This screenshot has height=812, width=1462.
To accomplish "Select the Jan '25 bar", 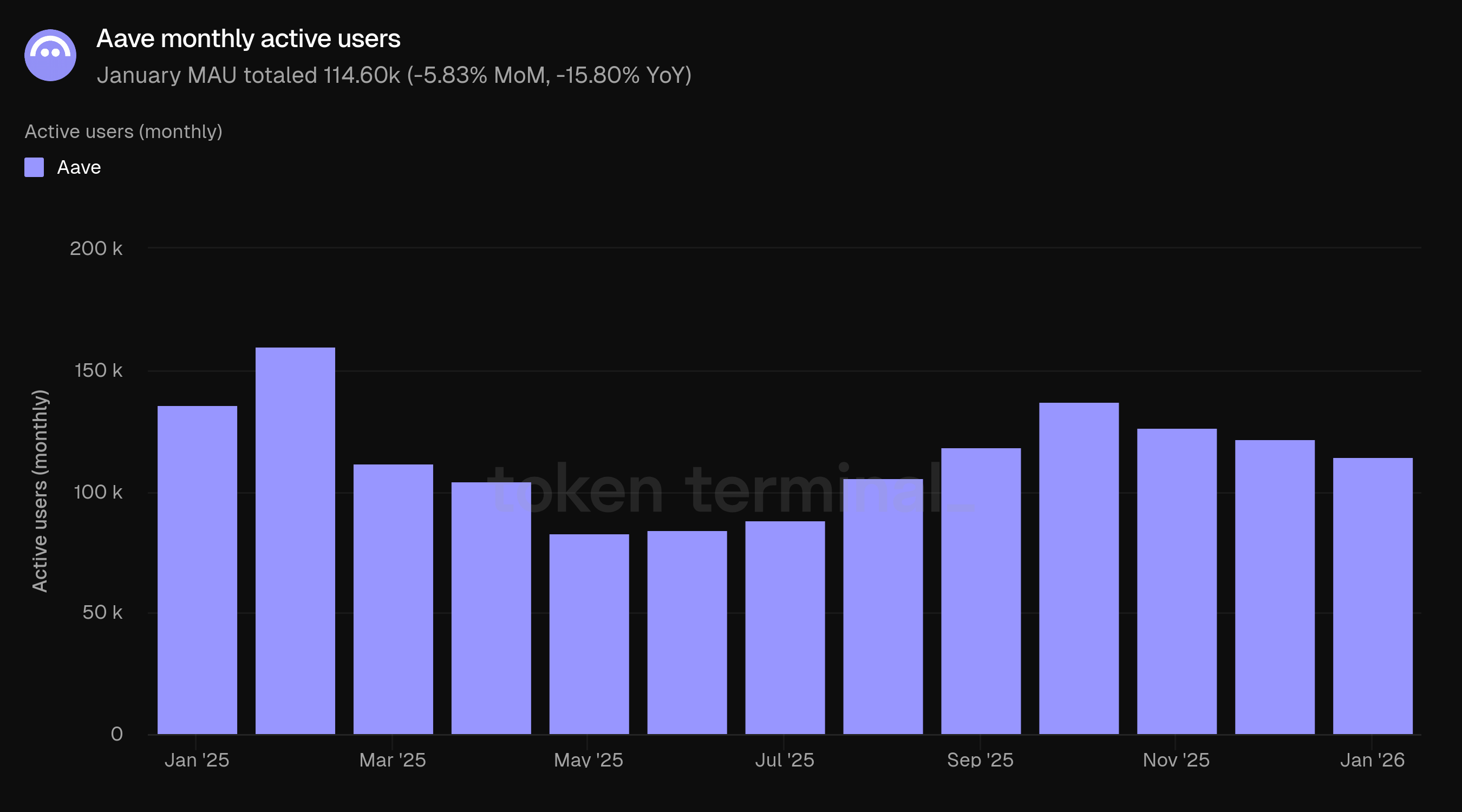I will point(197,569).
